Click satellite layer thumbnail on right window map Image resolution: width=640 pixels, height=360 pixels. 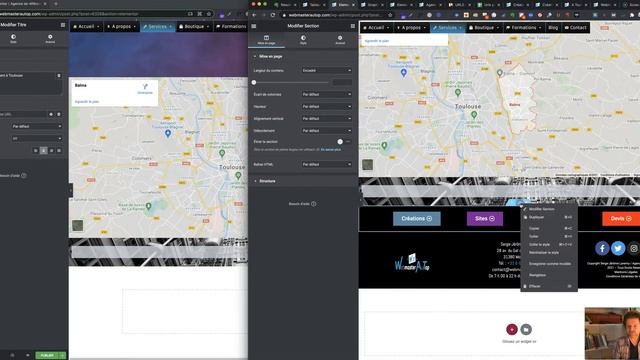tap(367, 164)
